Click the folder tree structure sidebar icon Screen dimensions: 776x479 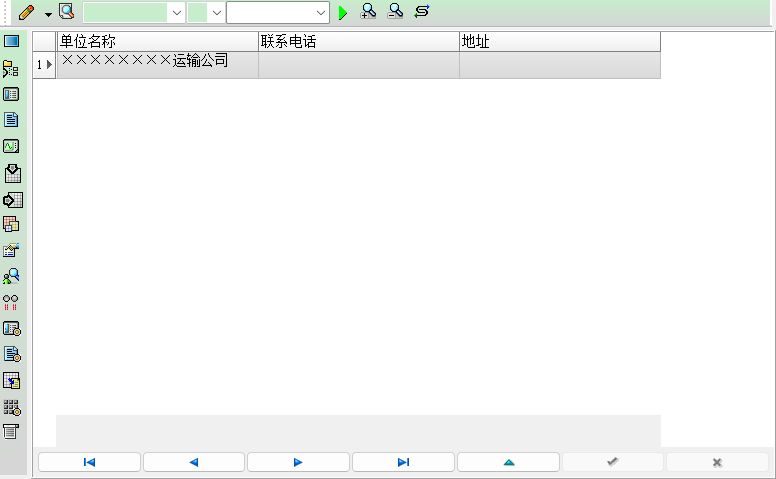pos(10,69)
